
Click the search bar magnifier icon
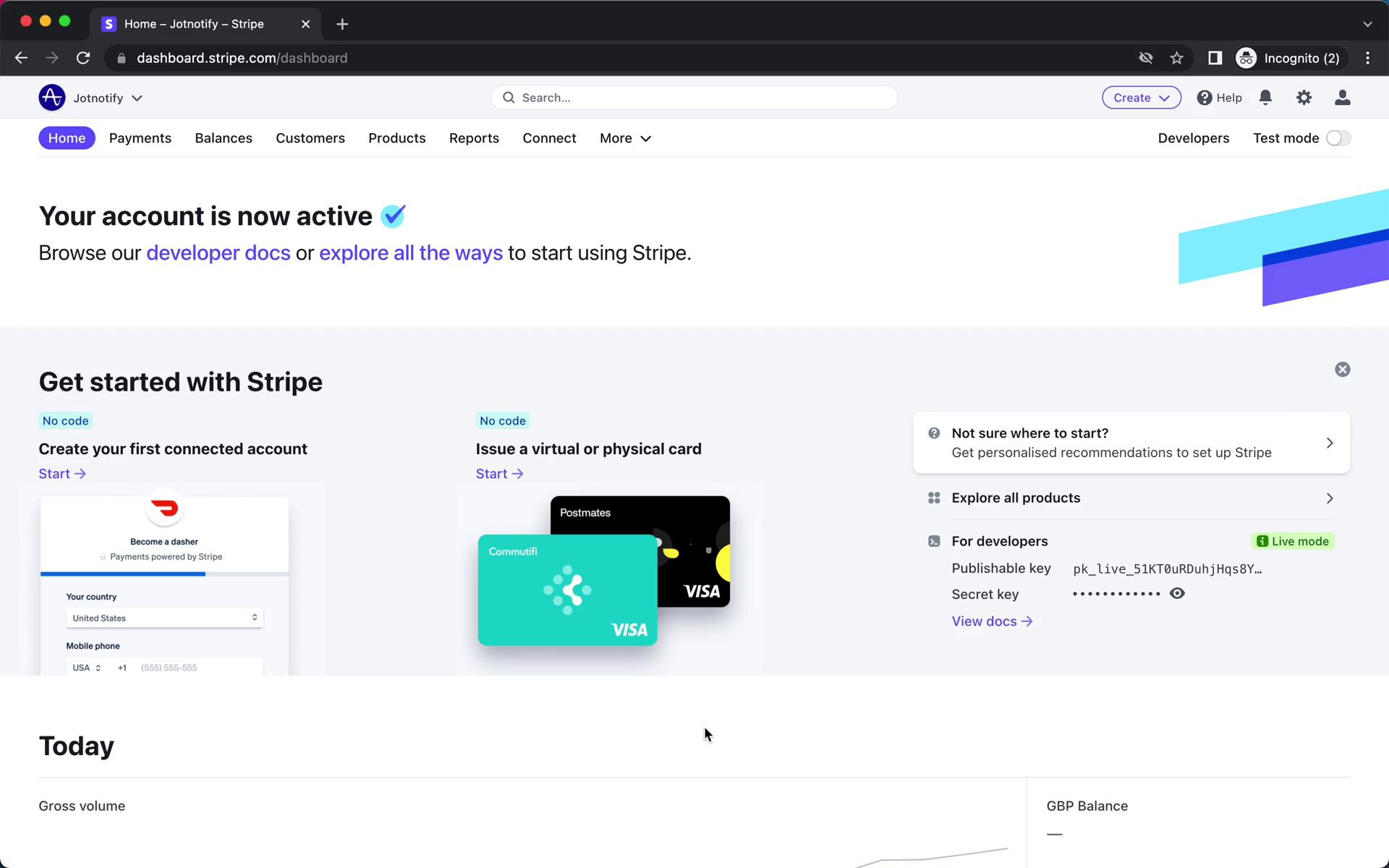click(509, 97)
